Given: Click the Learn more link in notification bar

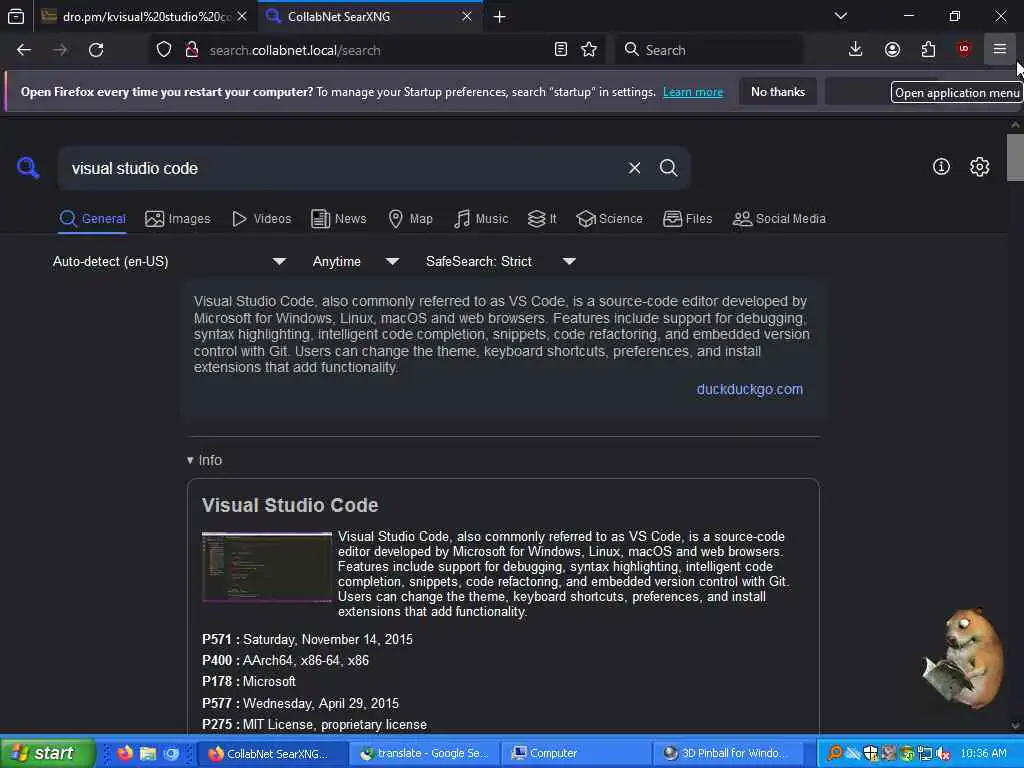Looking at the screenshot, I should click(693, 92).
